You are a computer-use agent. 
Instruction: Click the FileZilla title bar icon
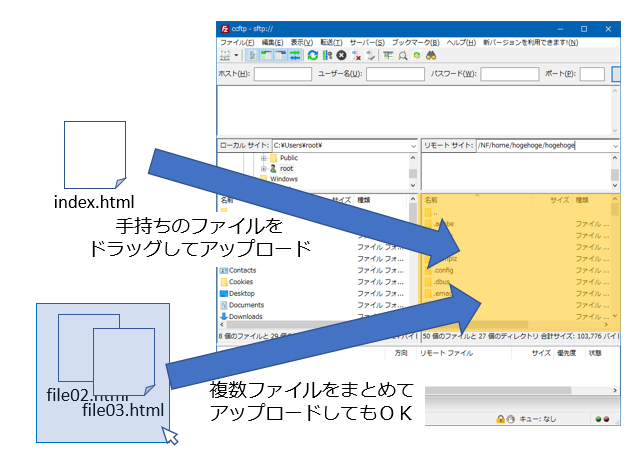tap(225, 29)
